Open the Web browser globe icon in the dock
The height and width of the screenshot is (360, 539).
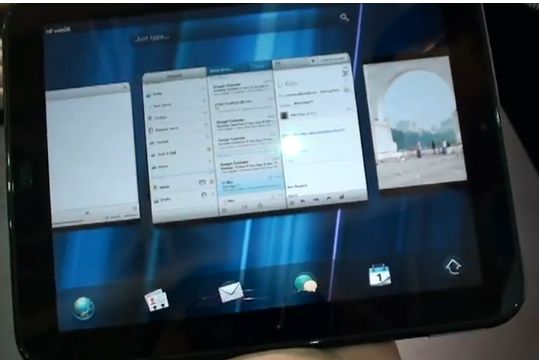click(x=84, y=308)
